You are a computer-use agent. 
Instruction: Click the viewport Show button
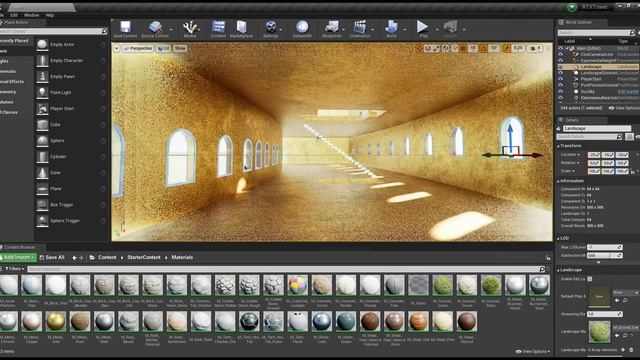[x=180, y=48]
